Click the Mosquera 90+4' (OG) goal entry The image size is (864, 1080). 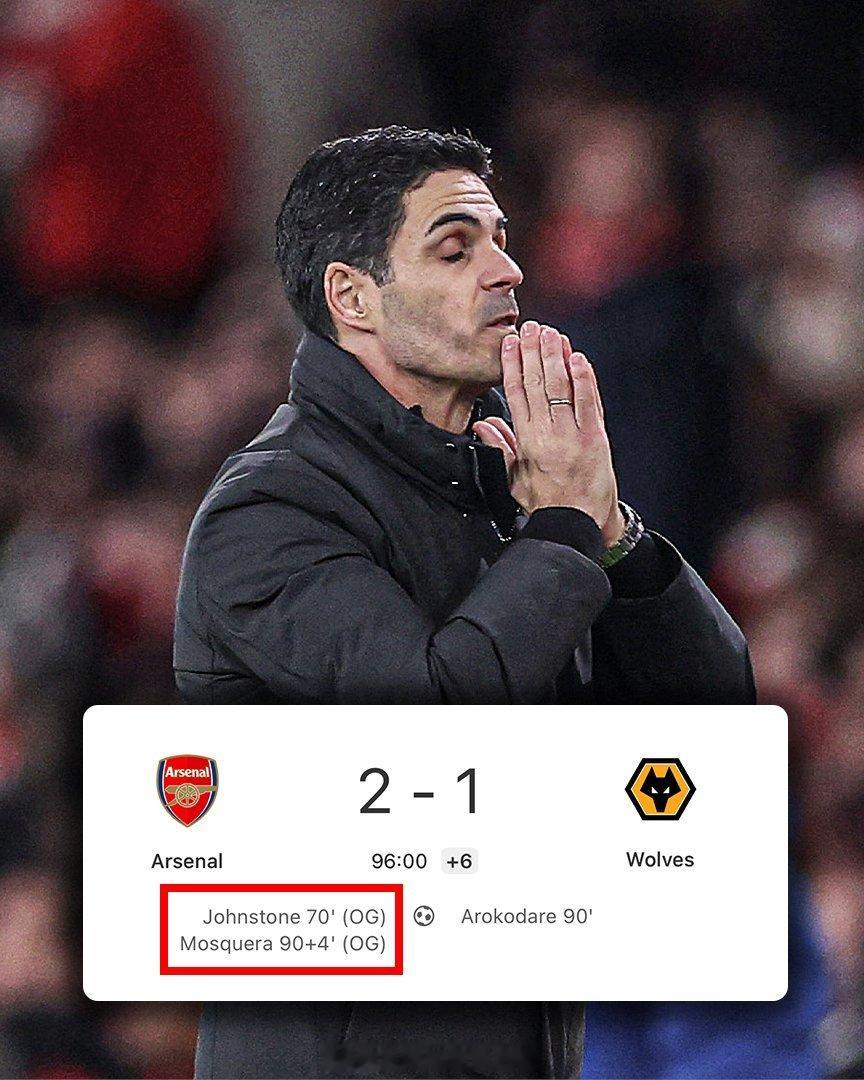click(x=282, y=944)
